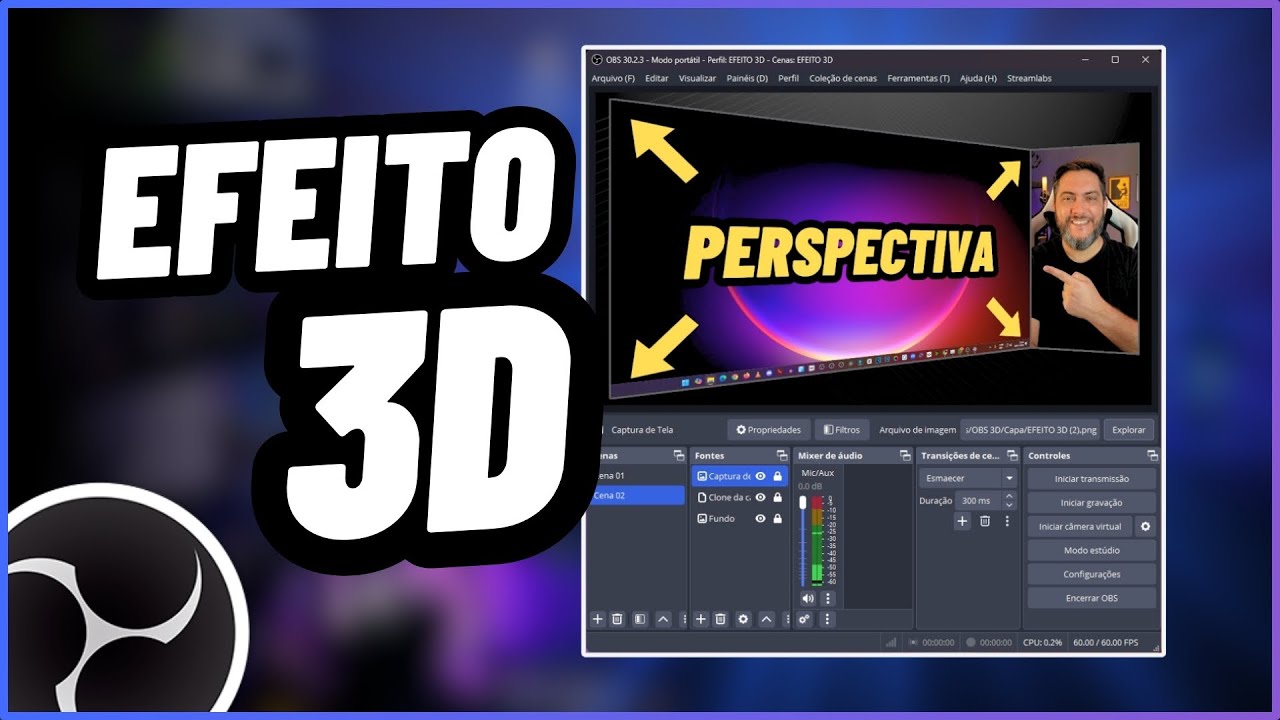The height and width of the screenshot is (720, 1280).
Task: Click the network signal icon in status bar
Action: [891, 642]
